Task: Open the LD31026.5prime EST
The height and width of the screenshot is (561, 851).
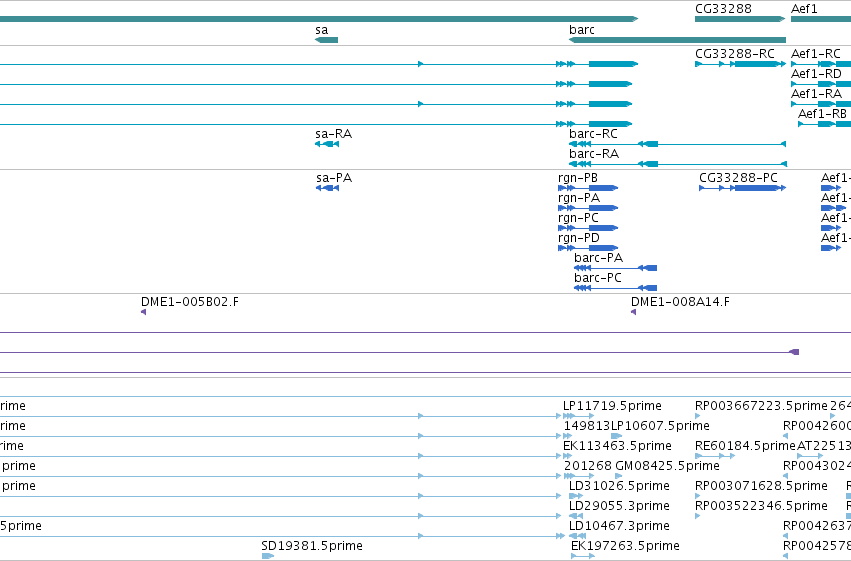Action: (x=619, y=487)
